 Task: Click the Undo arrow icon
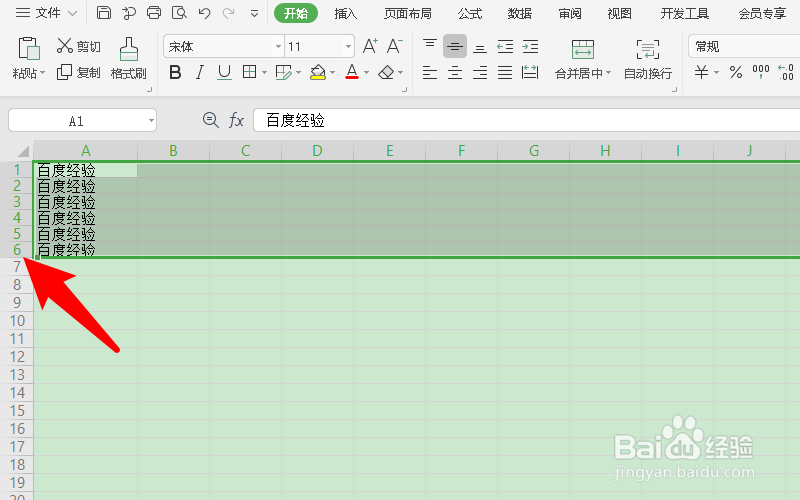point(205,13)
